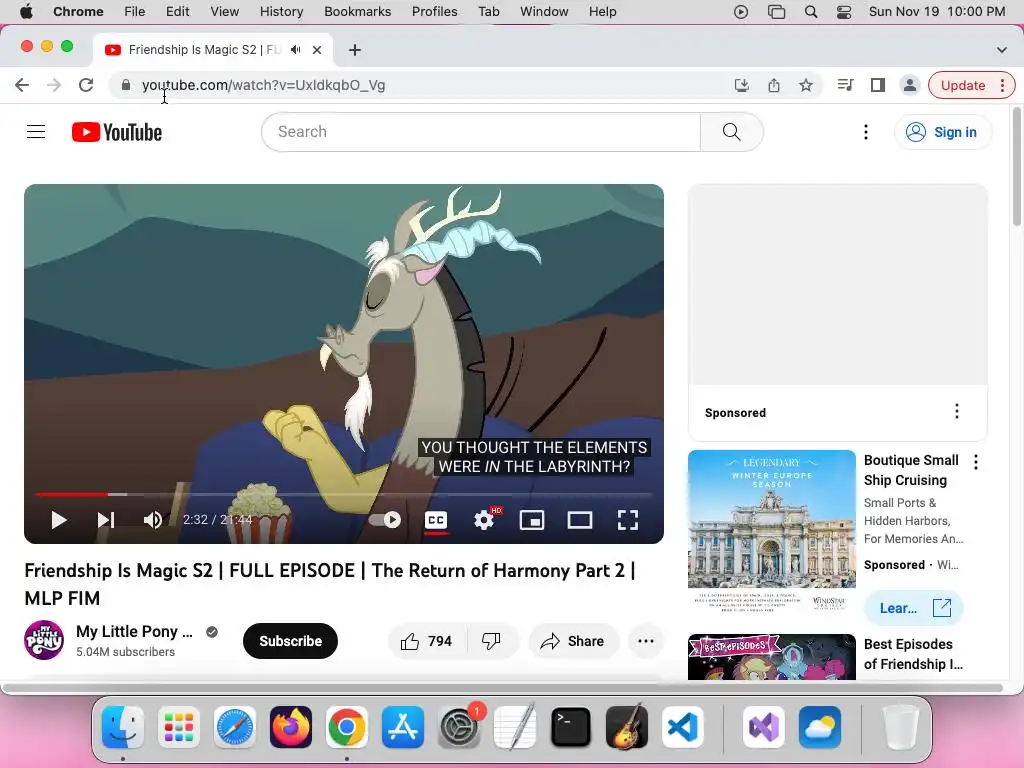This screenshot has height=768, width=1024.
Task: Sign in to YouTube
Action: tap(942, 132)
